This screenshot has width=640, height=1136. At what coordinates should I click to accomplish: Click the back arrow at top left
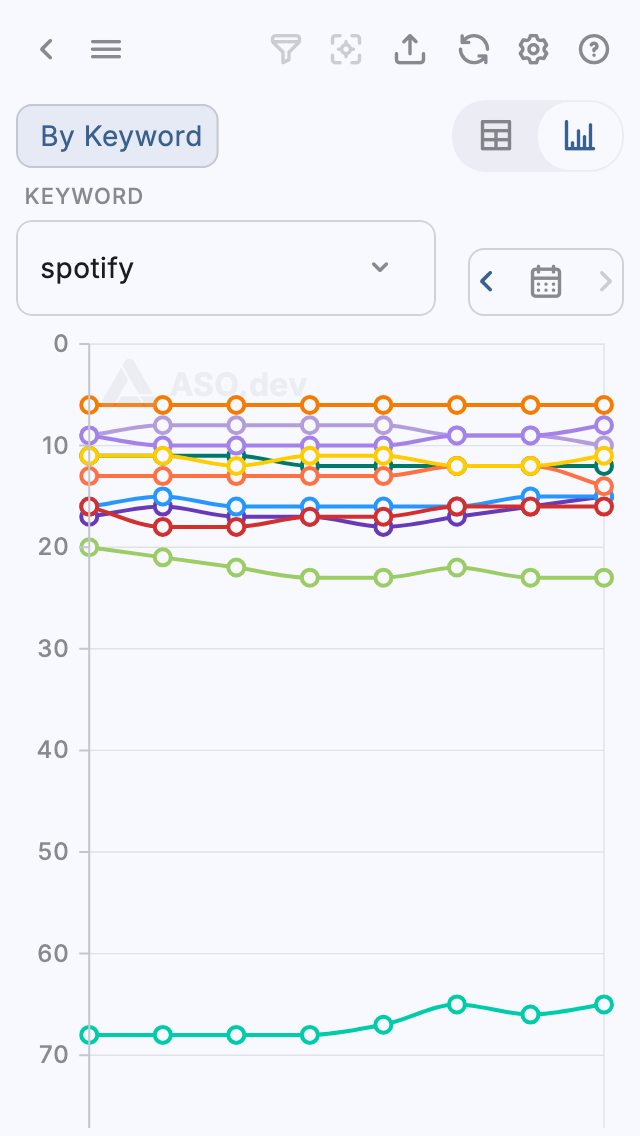[x=46, y=49]
